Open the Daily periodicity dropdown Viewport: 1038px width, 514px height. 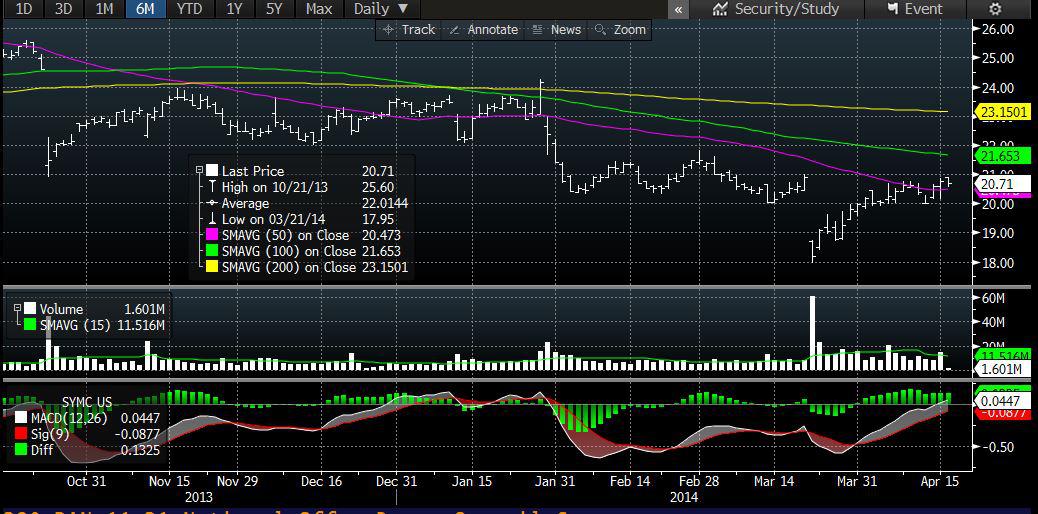pyautogui.click(x=381, y=9)
